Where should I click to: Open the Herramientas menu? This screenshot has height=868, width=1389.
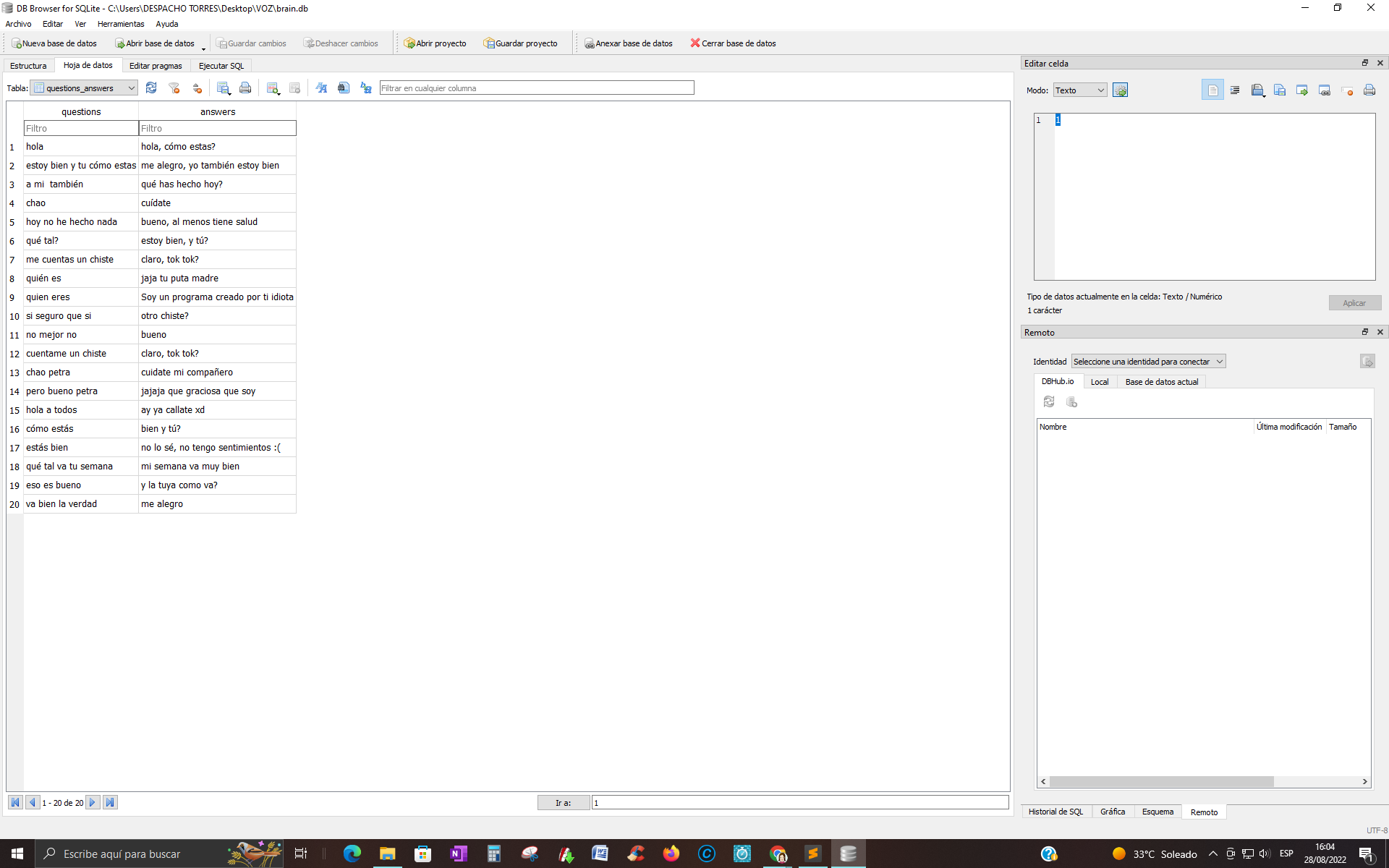(x=121, y=24)
